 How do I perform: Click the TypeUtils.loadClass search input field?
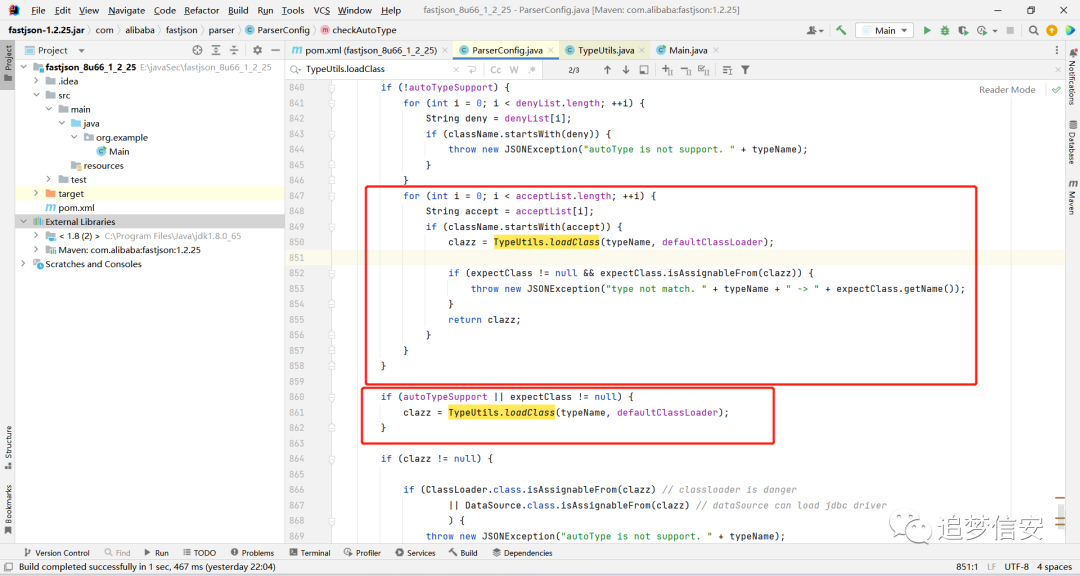coord(377,70)
